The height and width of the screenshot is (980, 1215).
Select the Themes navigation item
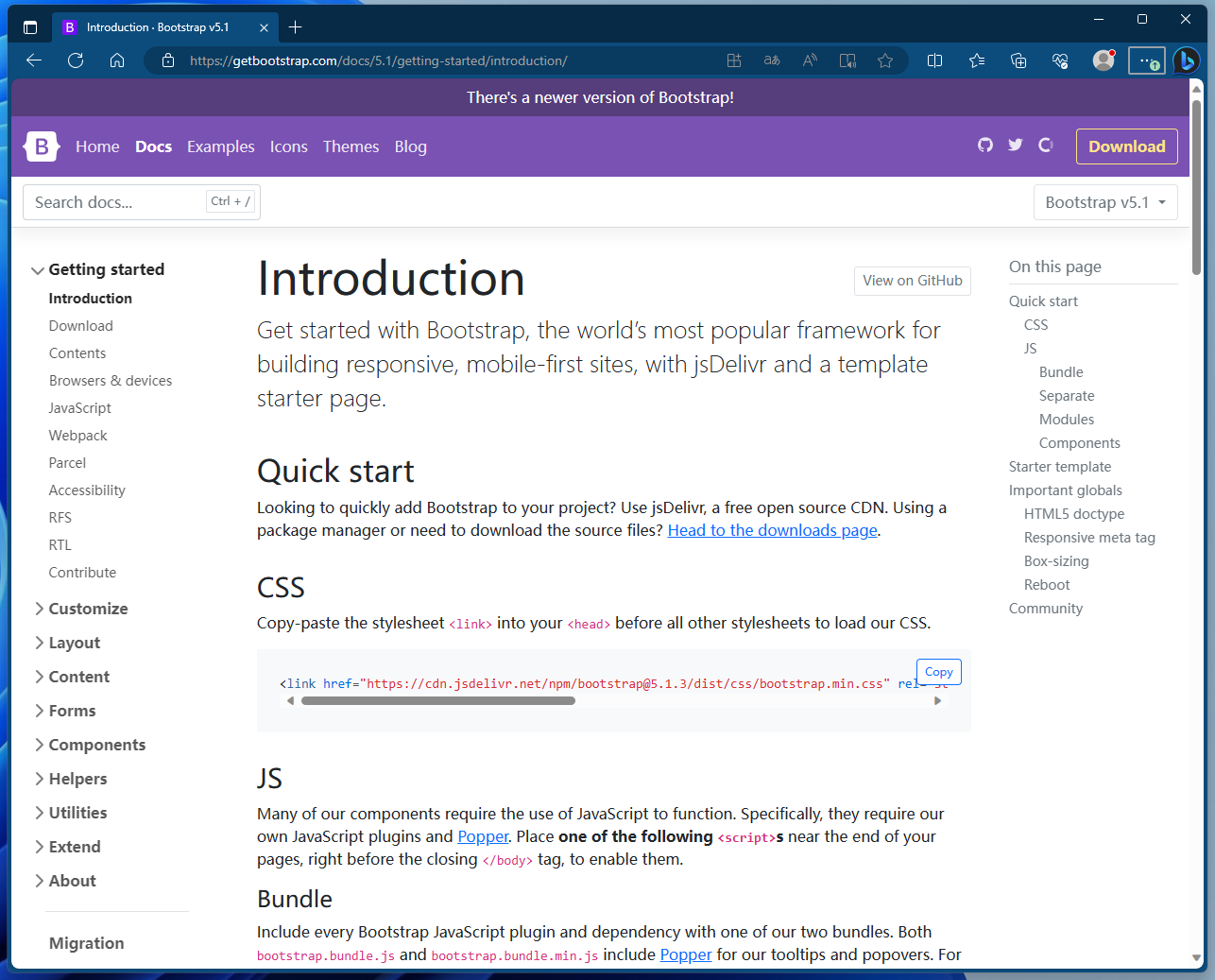point(351,146)
